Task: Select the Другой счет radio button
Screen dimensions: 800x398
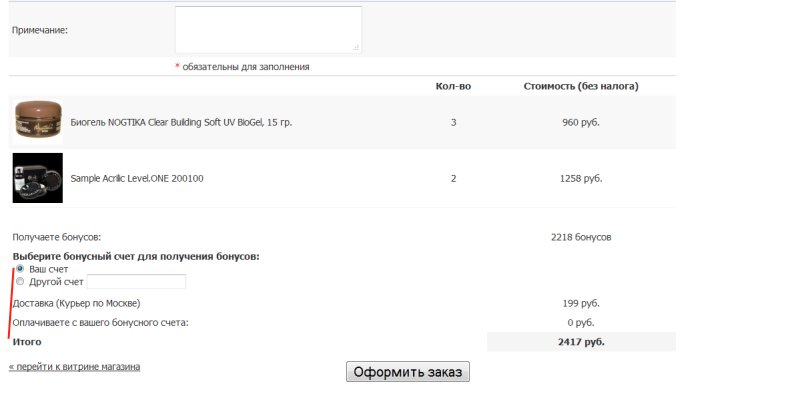Action: [x=20, y=281]
